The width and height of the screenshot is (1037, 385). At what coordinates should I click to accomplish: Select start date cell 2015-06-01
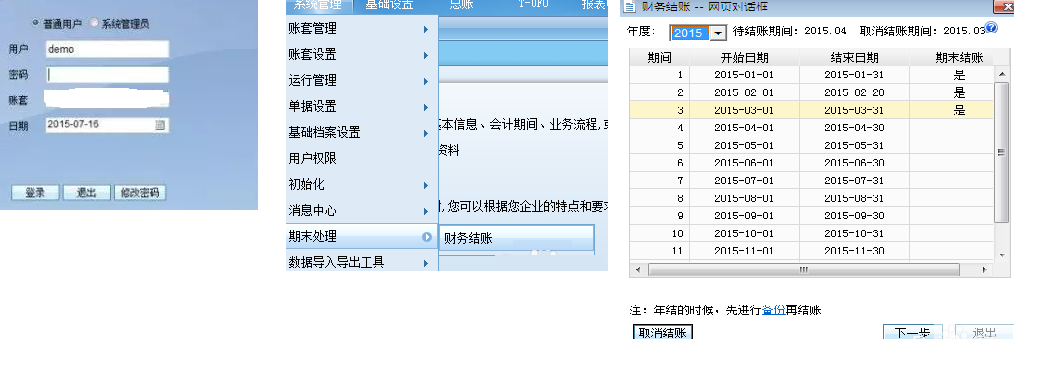745,163
